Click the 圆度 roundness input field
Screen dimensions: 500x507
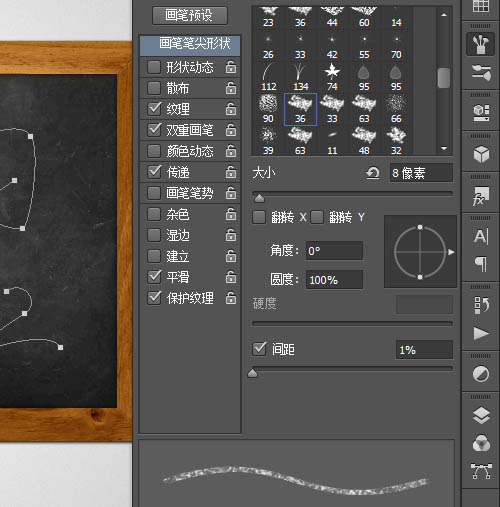334,279
